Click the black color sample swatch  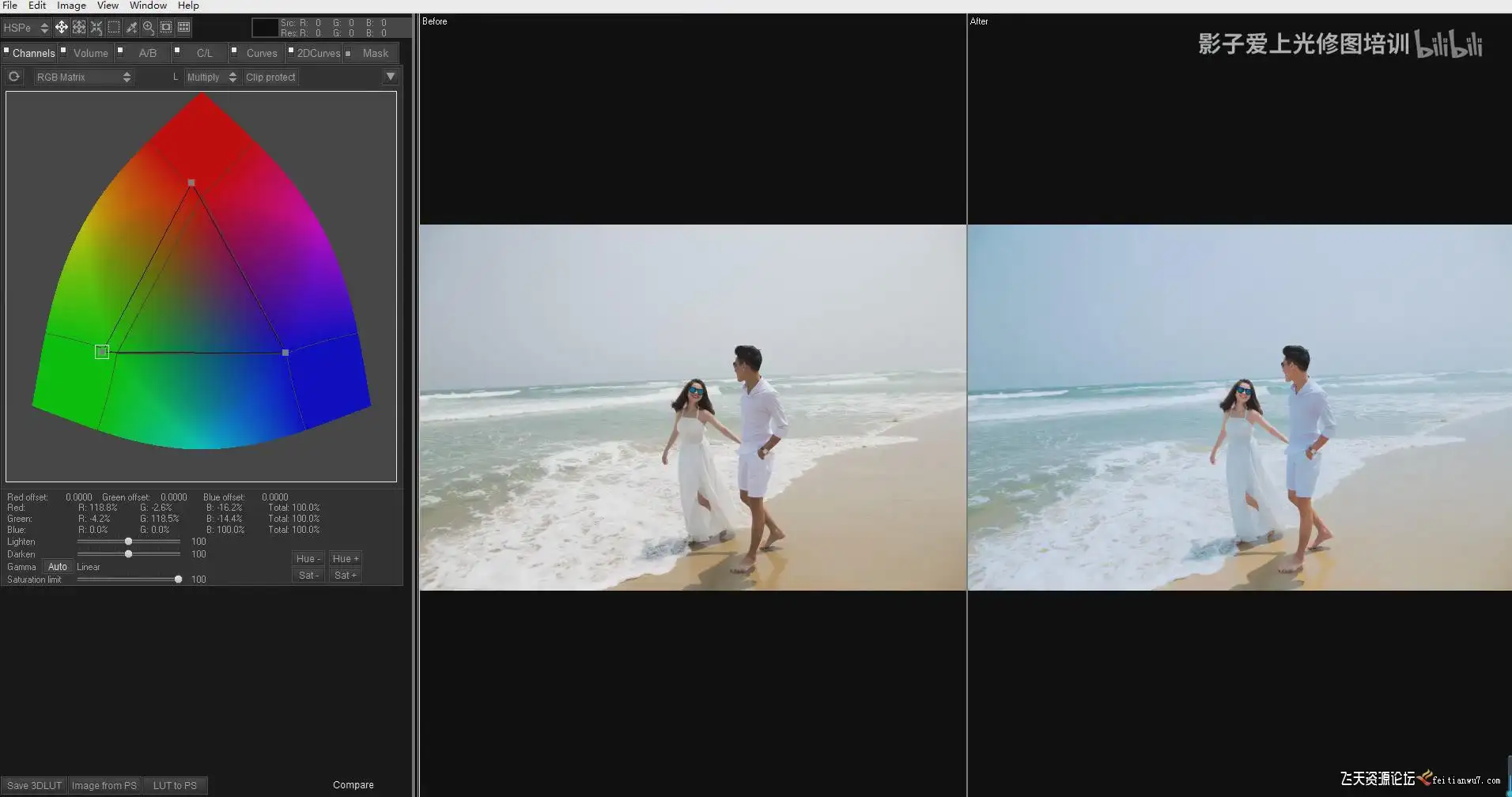[x=264, y=28]
